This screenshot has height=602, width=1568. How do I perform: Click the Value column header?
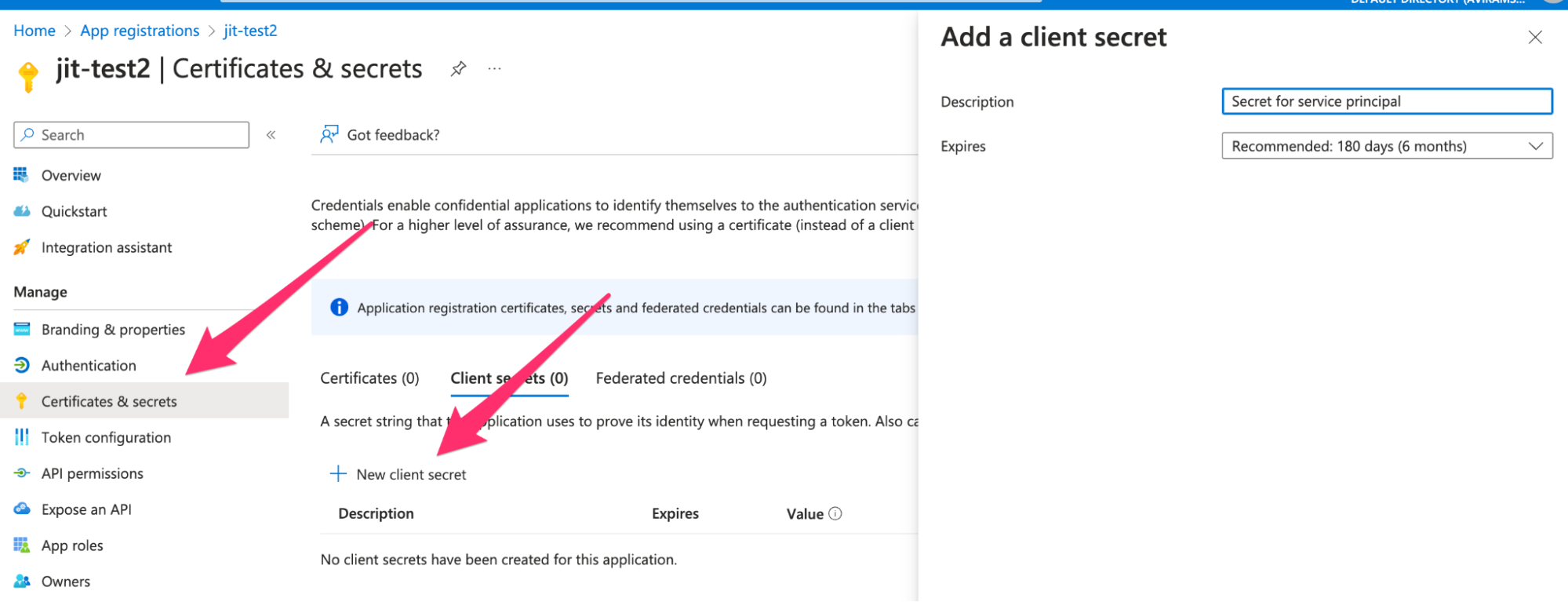(x=805, y=514)
